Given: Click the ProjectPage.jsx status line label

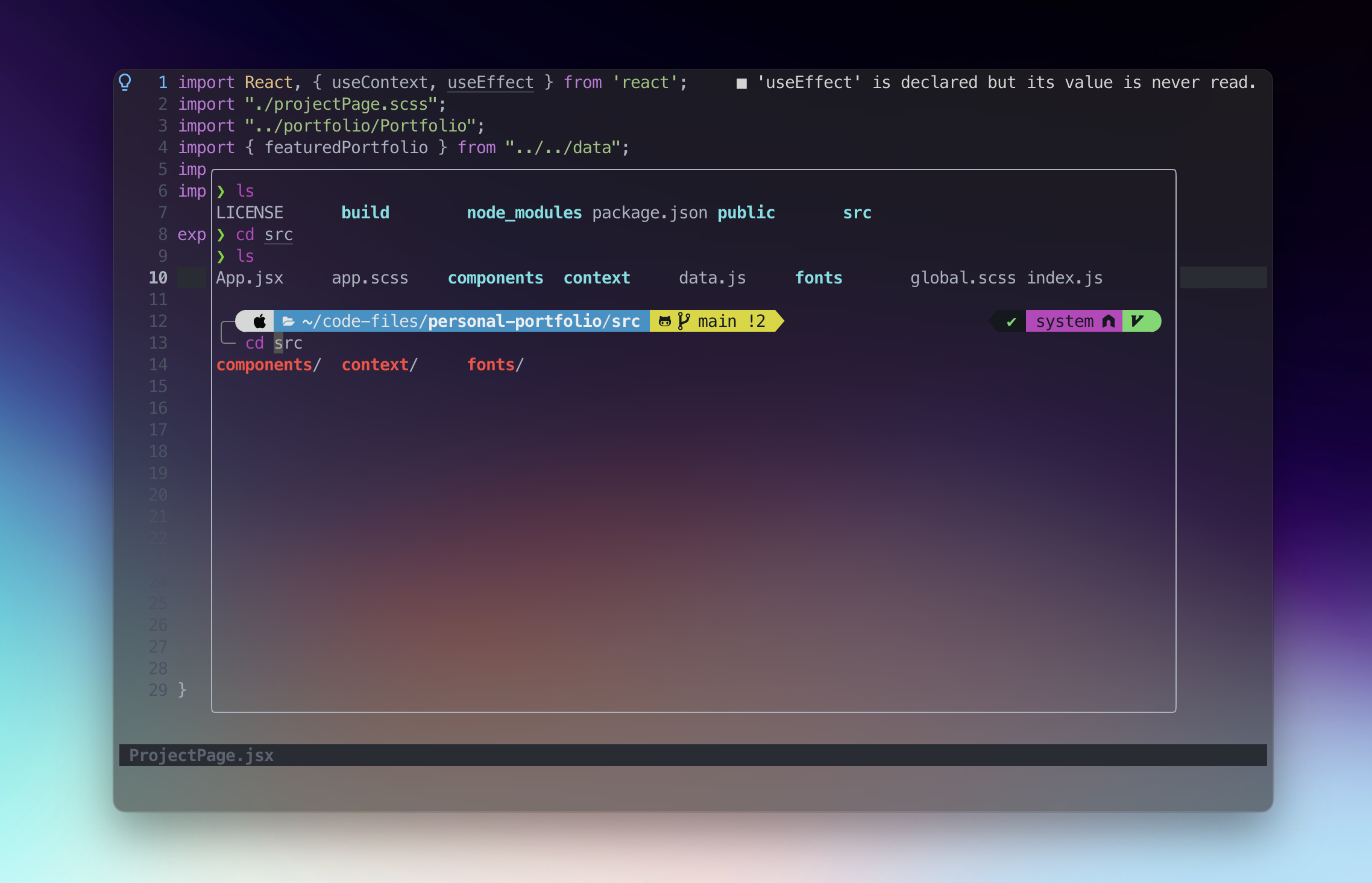Looking at the screenshot, I should pyautogui.click(x=201, y=755).
